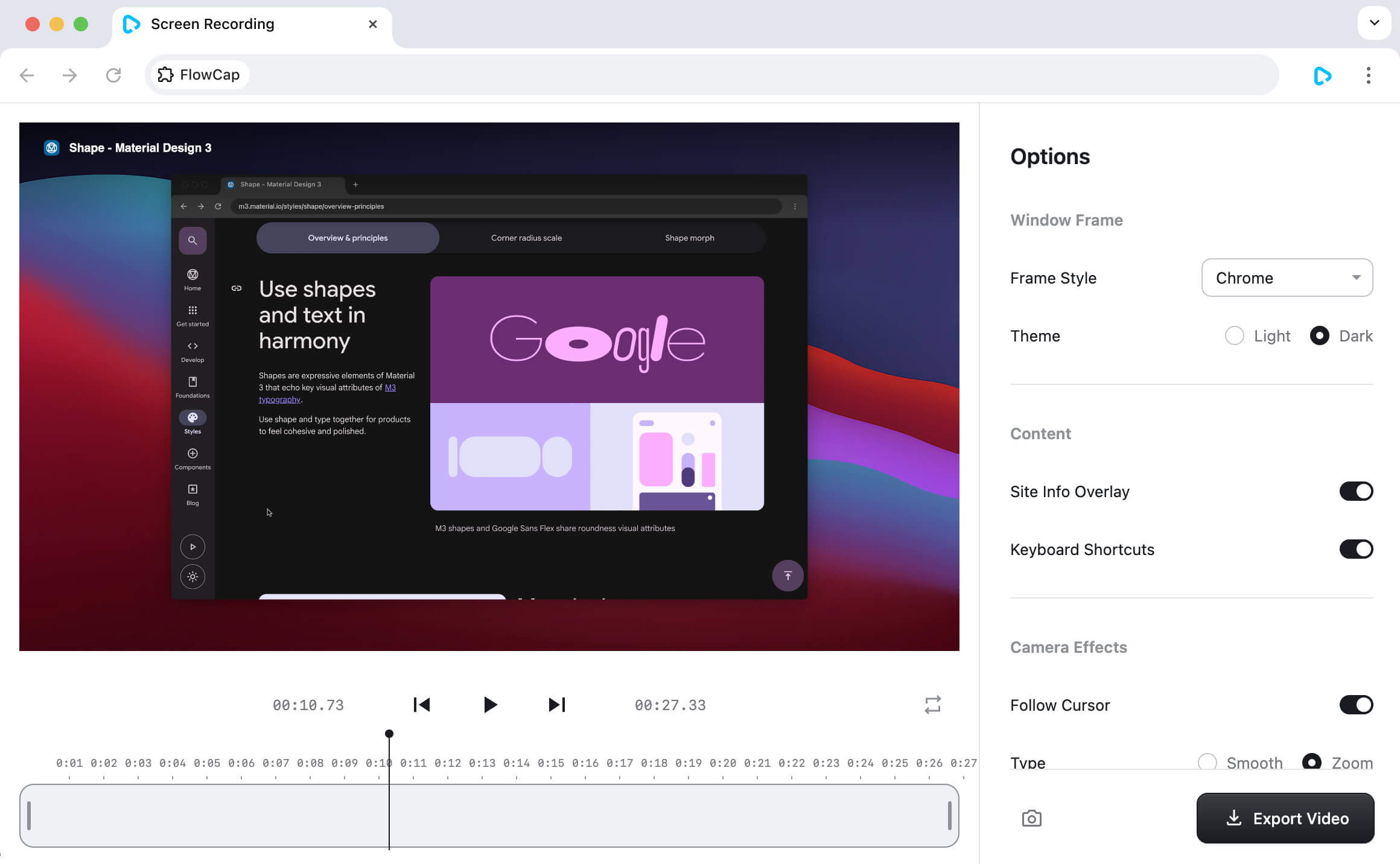
Task: Play the screen recording
Action: pyautogui.click(x=490, y=705)
